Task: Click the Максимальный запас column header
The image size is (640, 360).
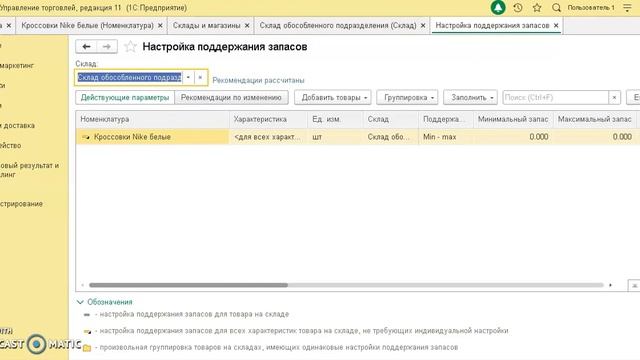Action: coord(595,119)
